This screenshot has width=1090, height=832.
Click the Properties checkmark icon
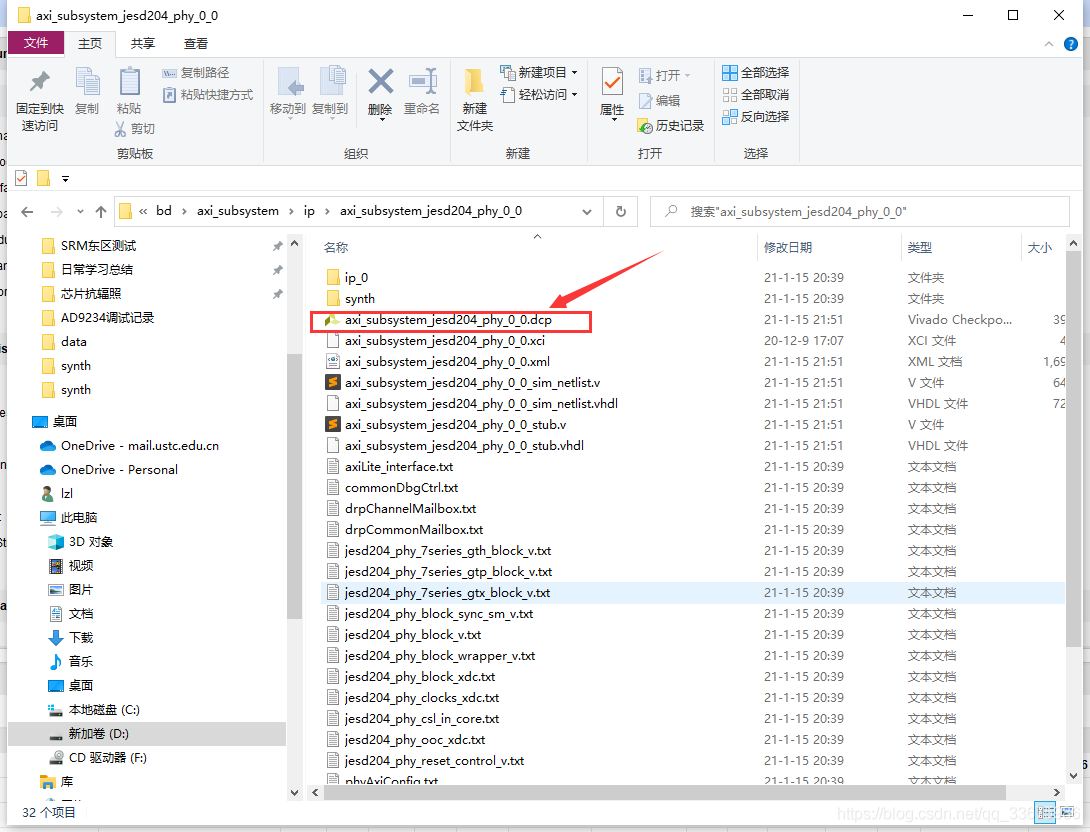tap(612, 83)
